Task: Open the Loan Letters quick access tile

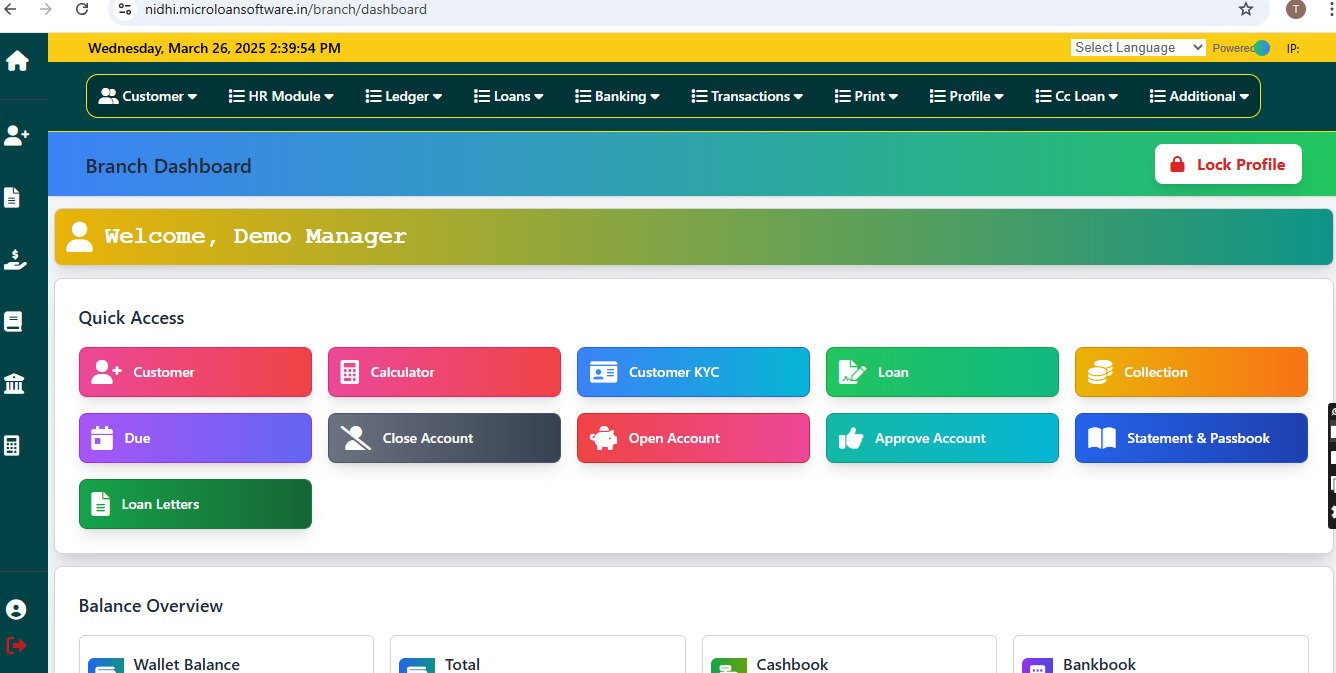Action: 195,504
